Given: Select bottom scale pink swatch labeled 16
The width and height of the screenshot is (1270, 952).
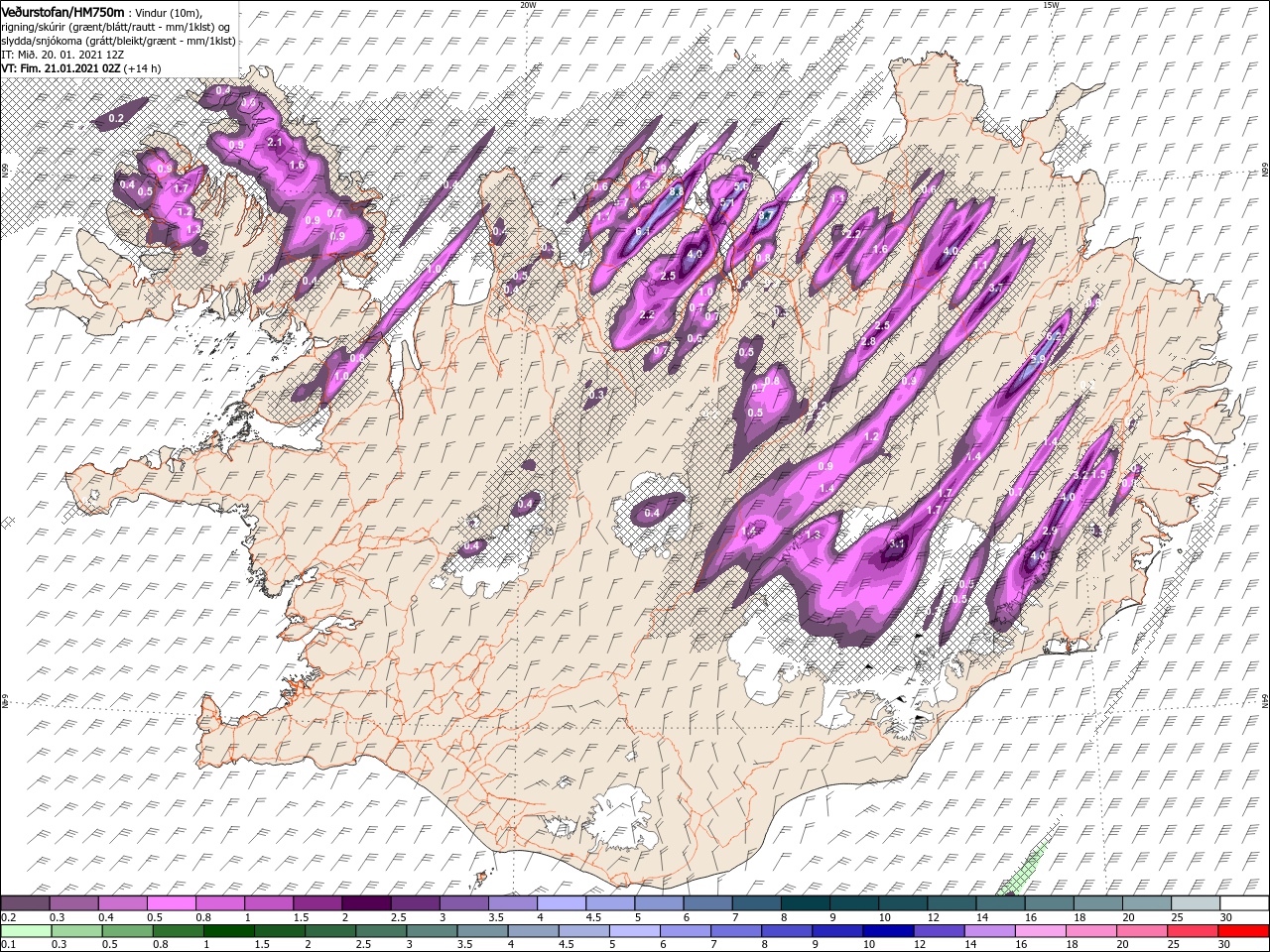Looking at the screenshot, I should tap(1041, 931).
